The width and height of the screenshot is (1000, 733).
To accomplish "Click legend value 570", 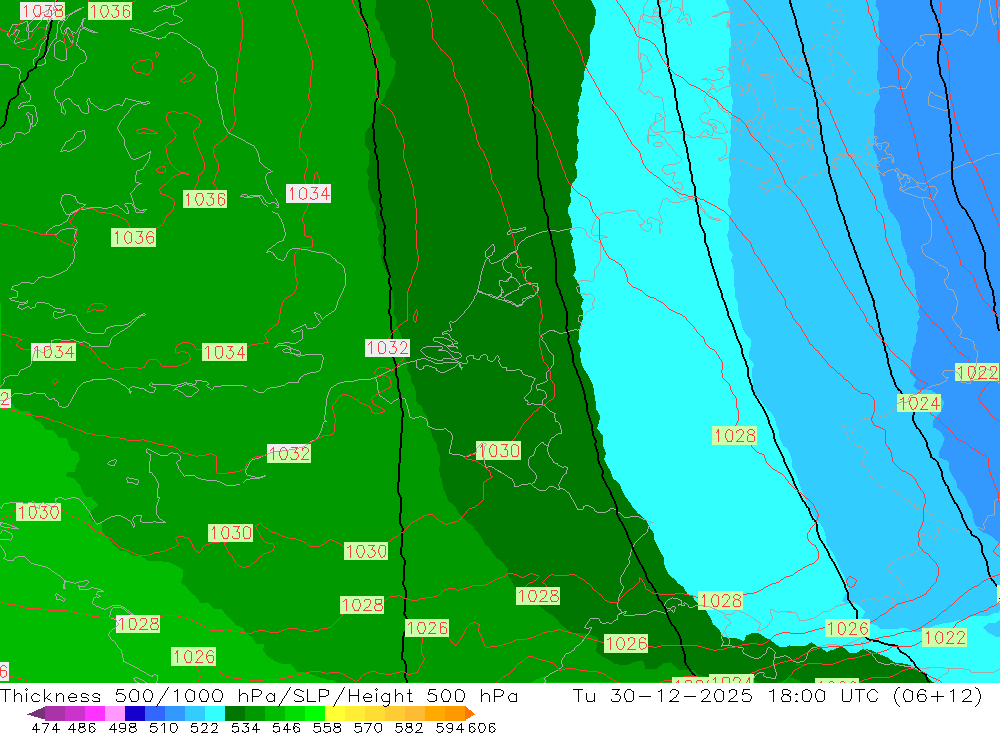I will (x=367, y=728).
